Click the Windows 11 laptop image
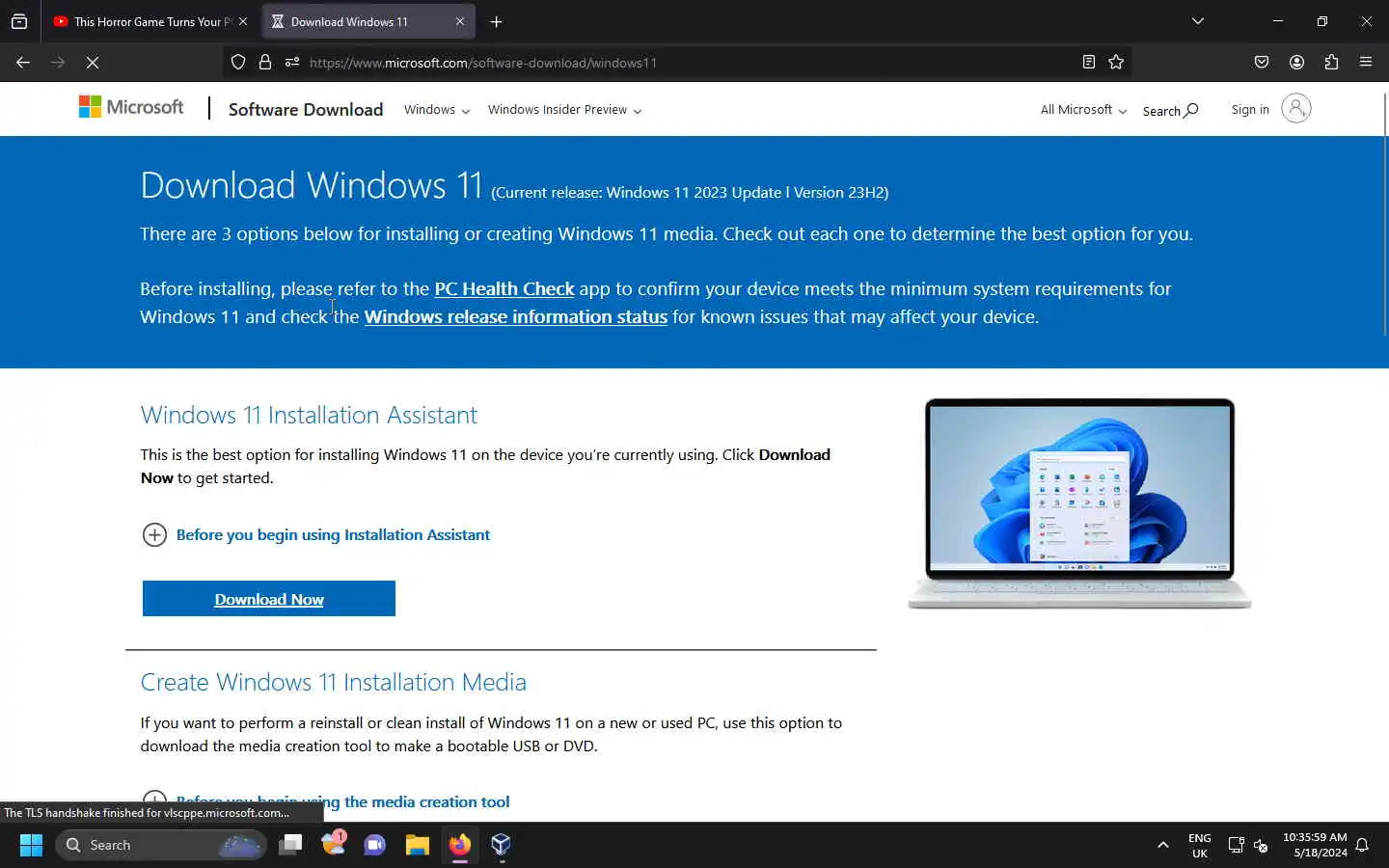Image resolution: width=1389 pixels, height=868 pixels. 1079,503
